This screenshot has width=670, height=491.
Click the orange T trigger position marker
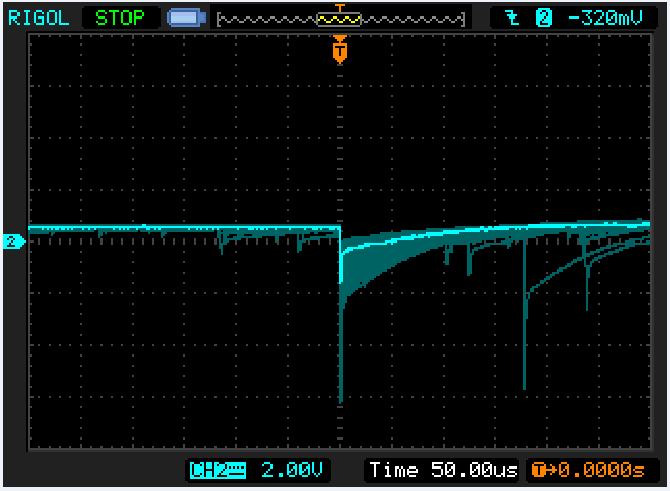pos(340,50)
